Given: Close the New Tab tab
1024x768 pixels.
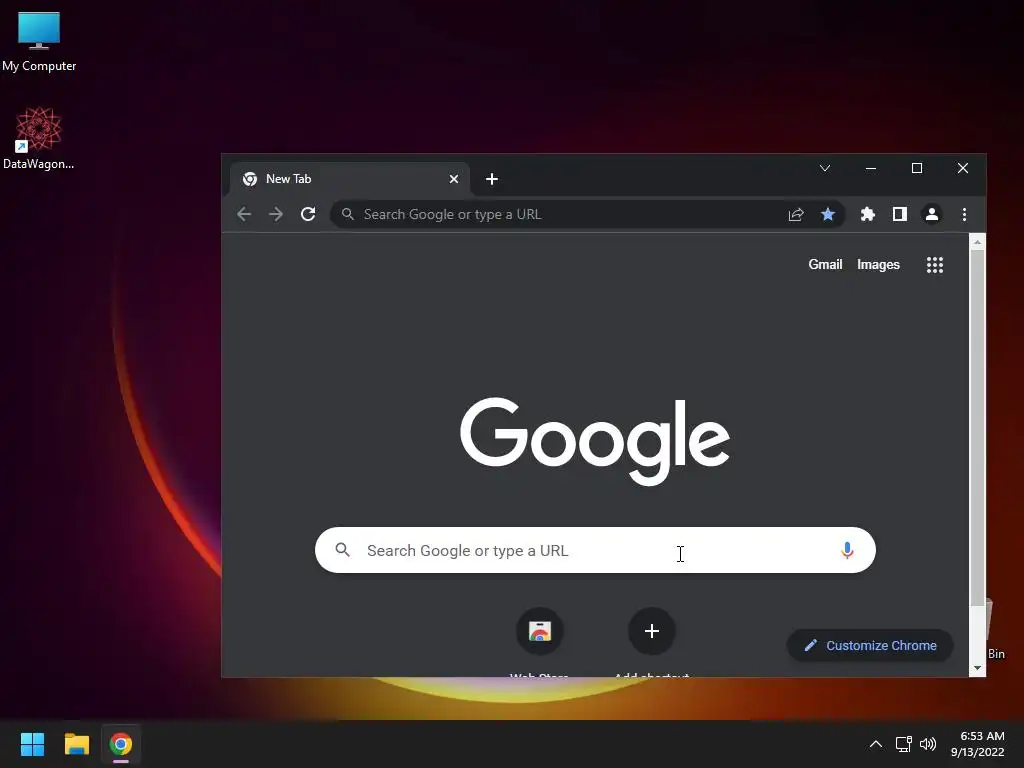Looking at the screenshot, I should [454, 179].
